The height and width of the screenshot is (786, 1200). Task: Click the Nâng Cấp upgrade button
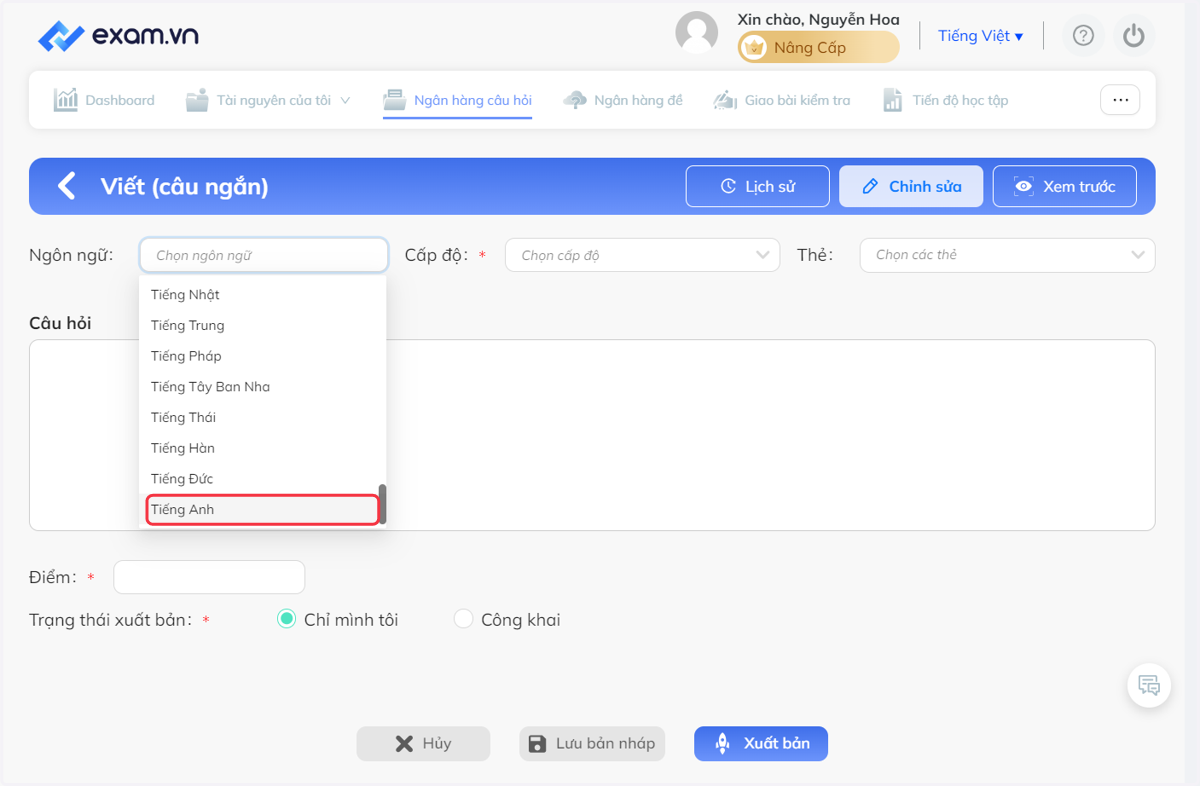(818, 47)
